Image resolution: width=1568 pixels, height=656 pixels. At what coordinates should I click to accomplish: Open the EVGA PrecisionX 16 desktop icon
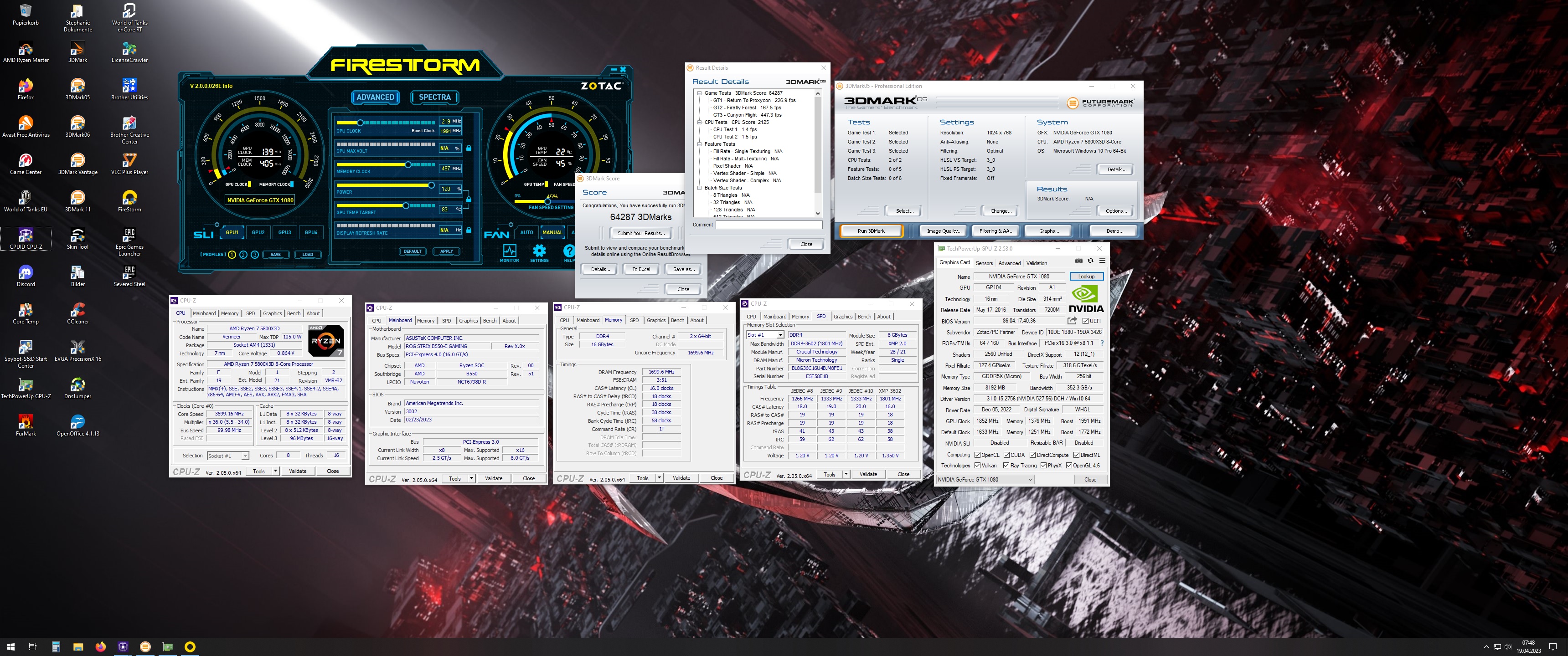coord(77,351)
